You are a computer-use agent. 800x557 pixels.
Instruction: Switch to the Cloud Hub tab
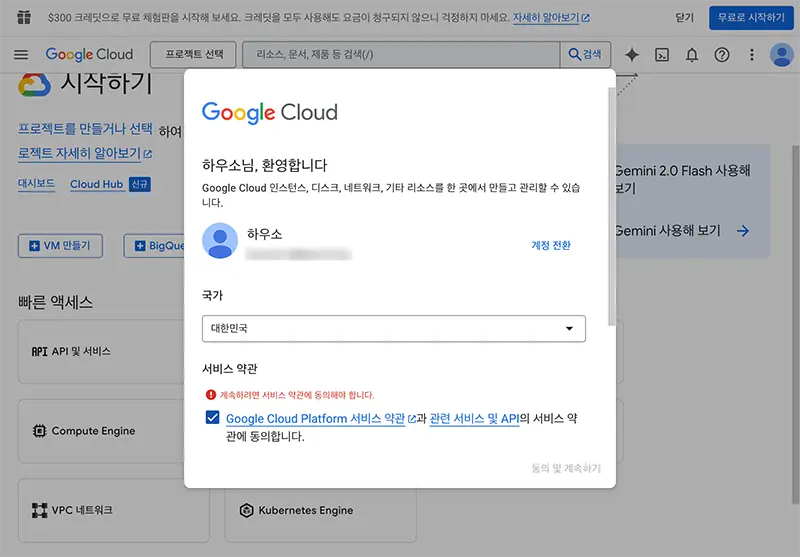click(96, 184)
